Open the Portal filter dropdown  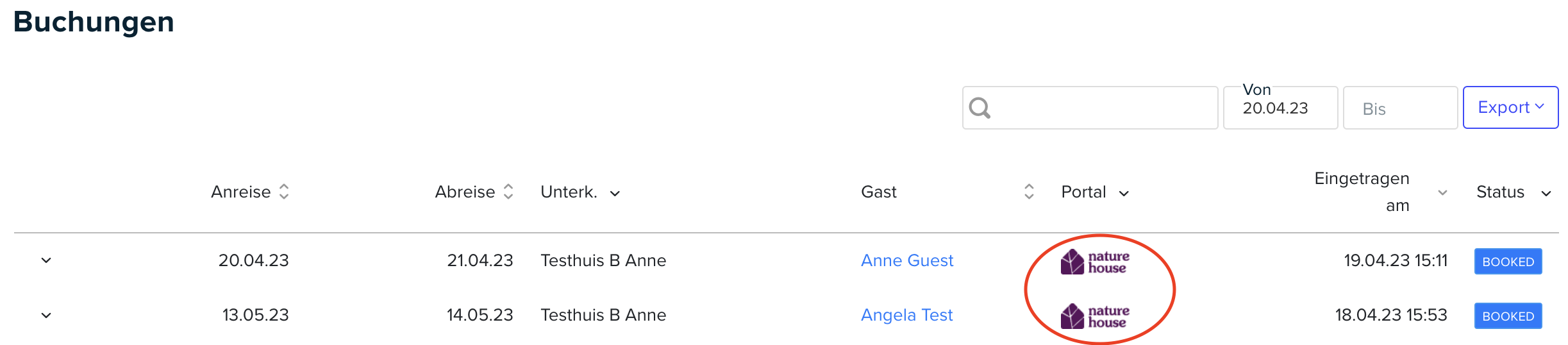click(1124, 194)
